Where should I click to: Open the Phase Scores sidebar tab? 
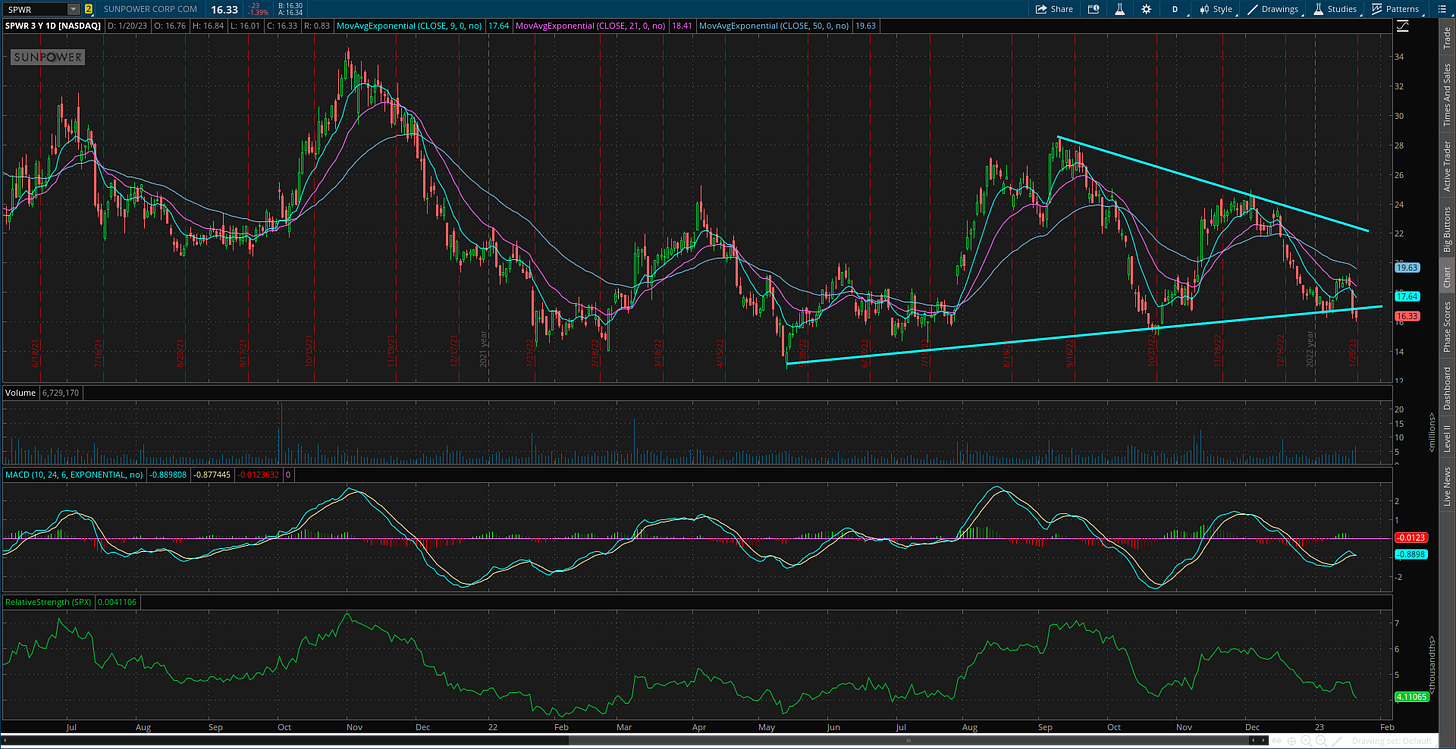click(x=1446, y=326)
